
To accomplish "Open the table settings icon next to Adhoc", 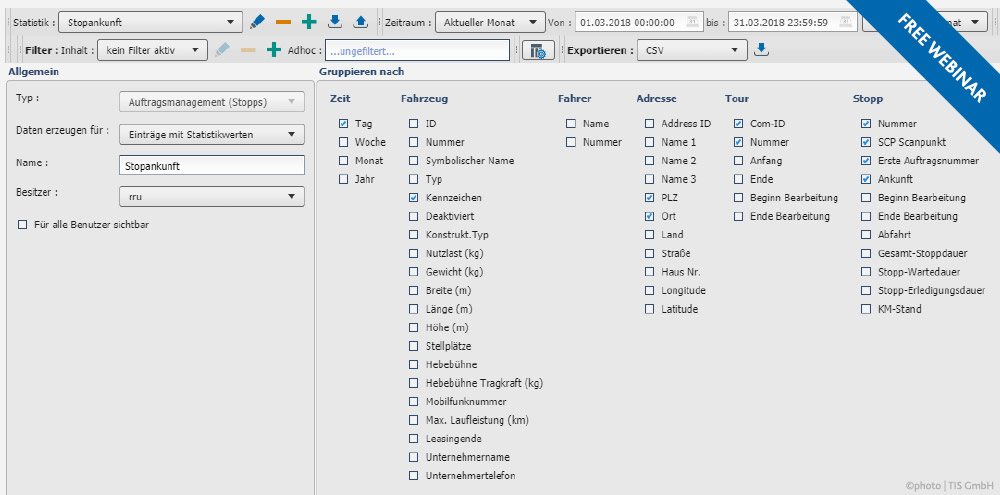I will (537, 50).
